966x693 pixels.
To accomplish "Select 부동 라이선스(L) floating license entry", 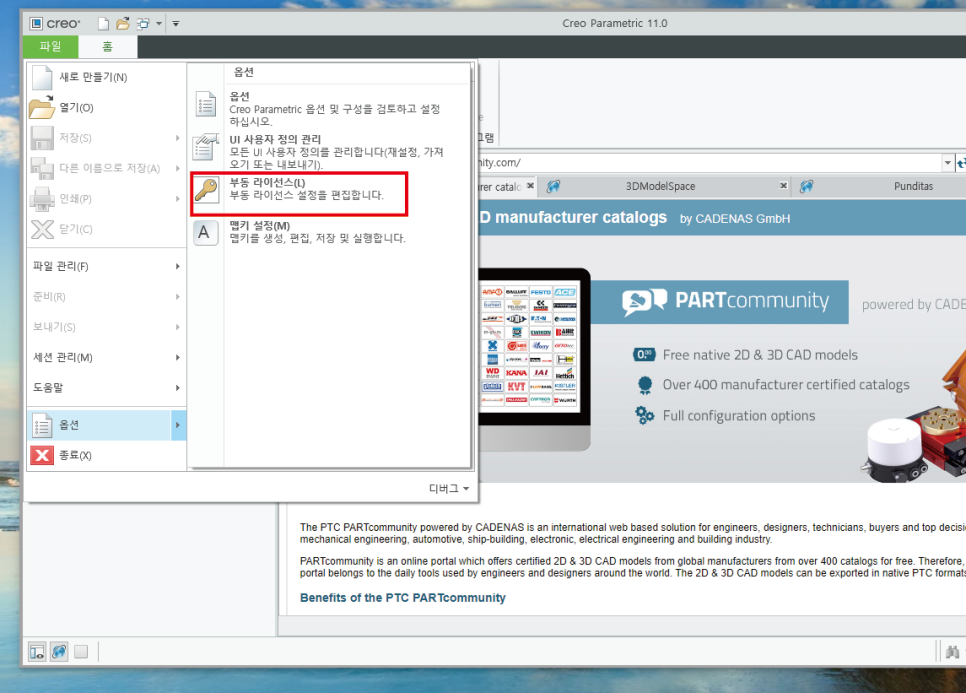I will 299,194.
